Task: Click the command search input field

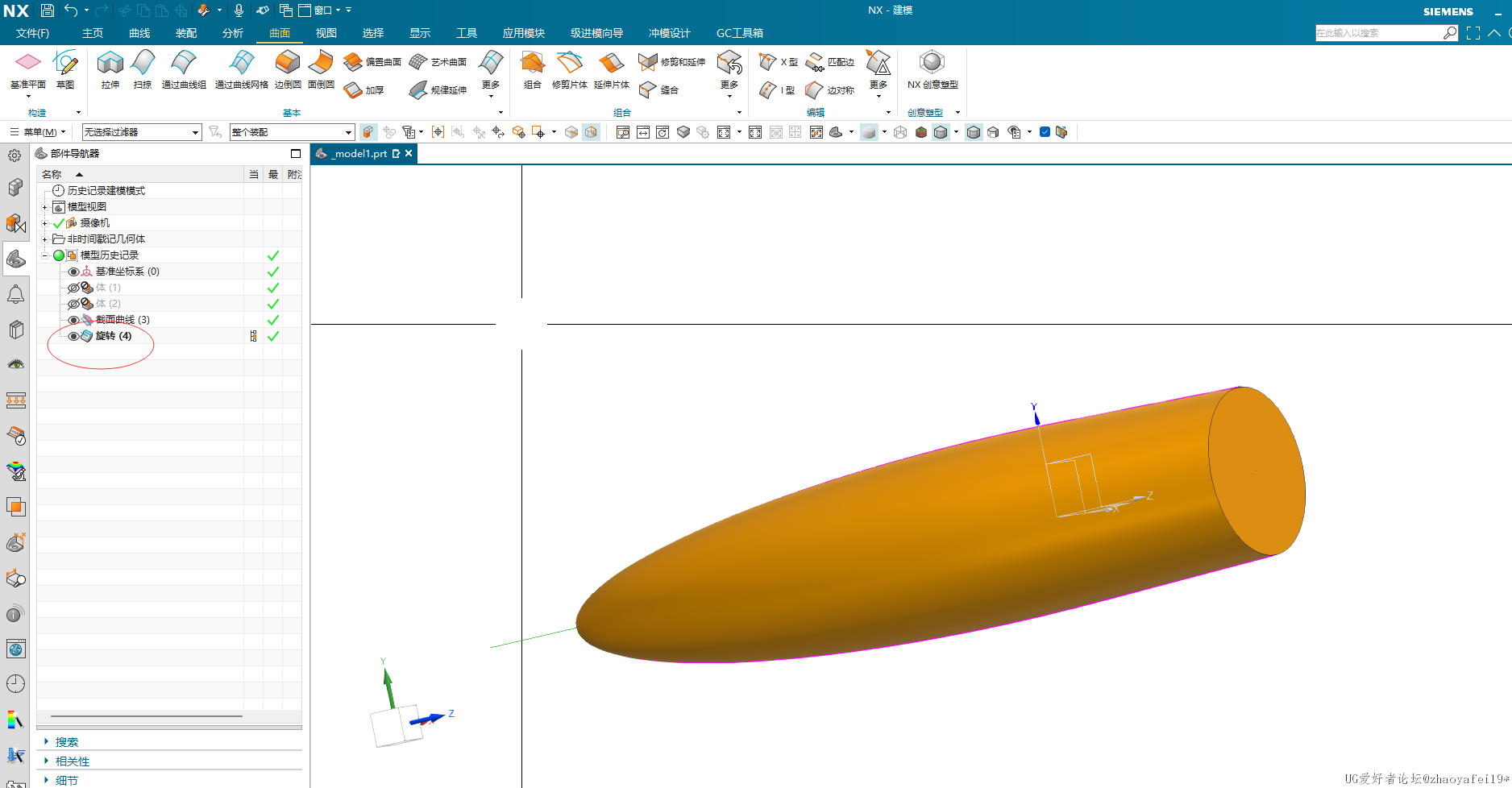Action: point(1379,33)
